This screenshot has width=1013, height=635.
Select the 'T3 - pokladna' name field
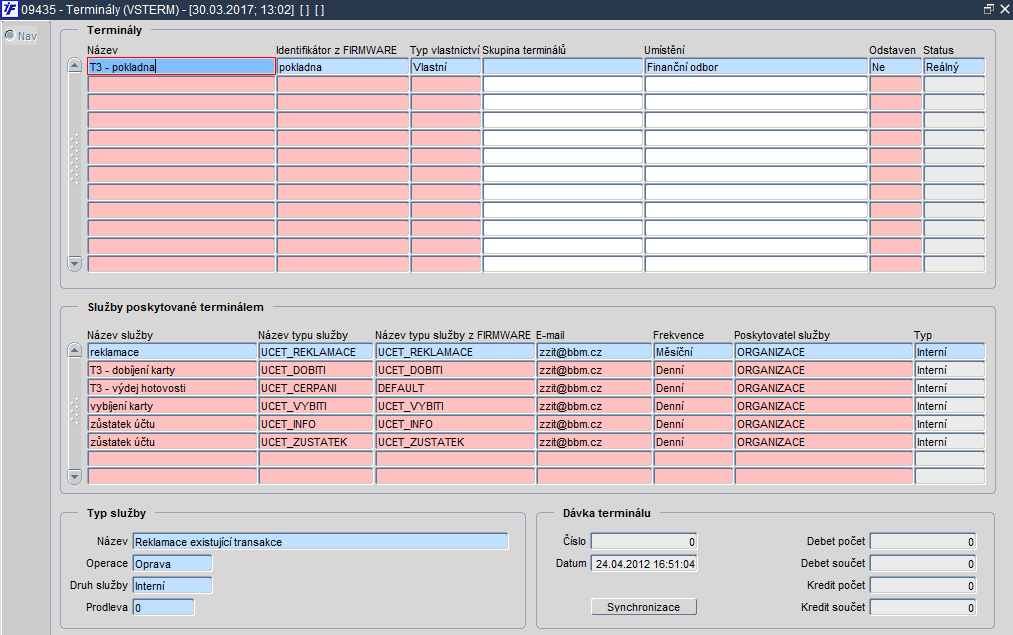tap(182, 67)
